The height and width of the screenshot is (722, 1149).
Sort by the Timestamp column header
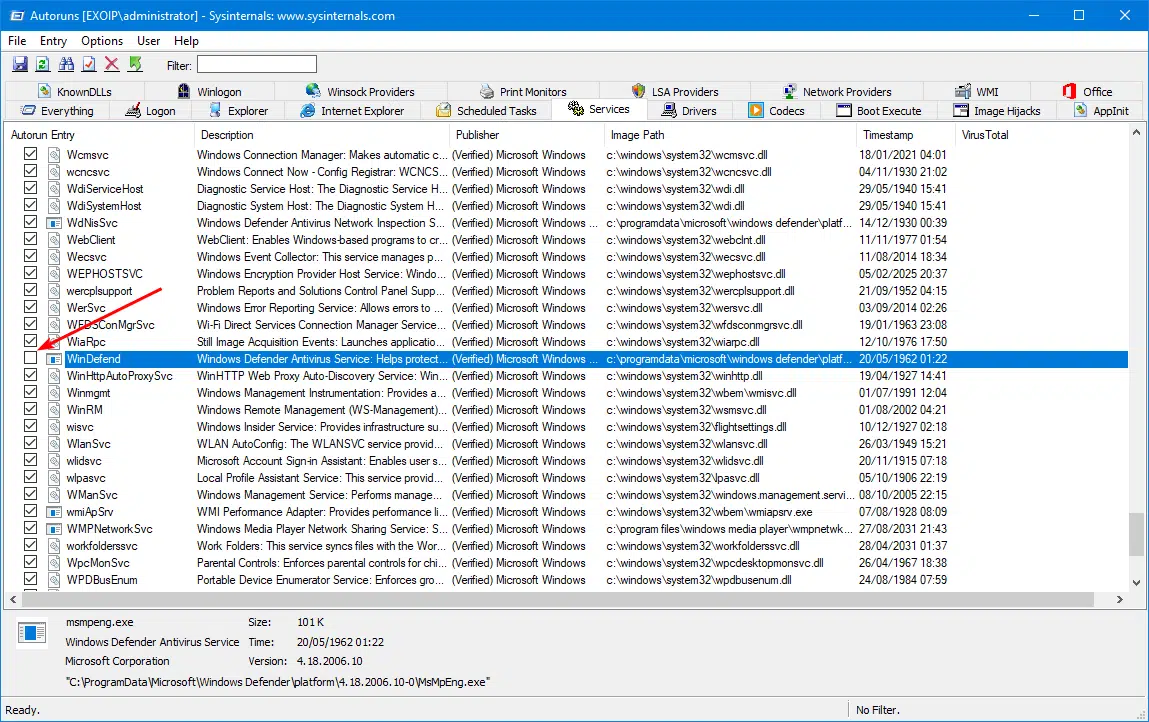point(906,135)
